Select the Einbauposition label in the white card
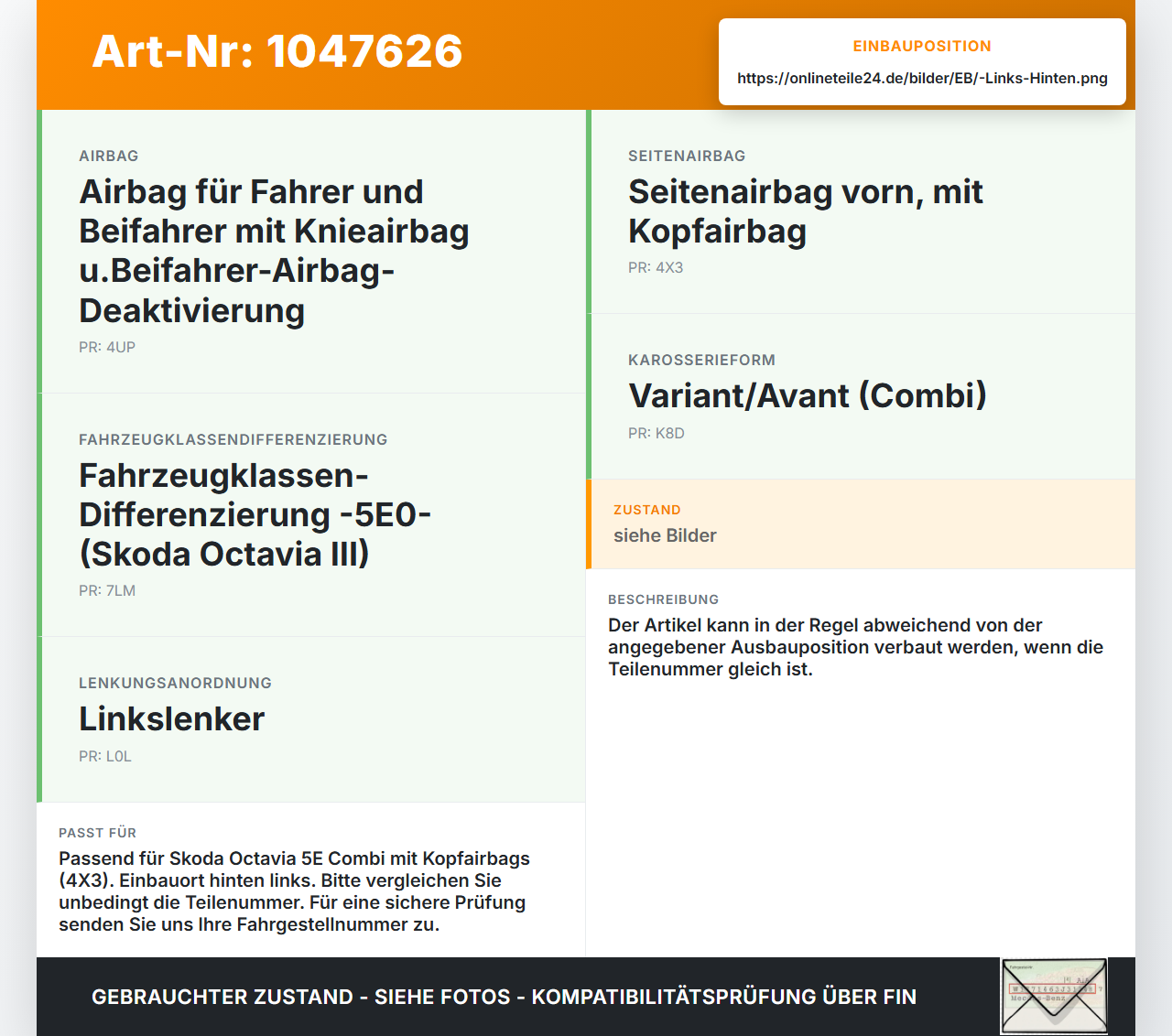 922,46
